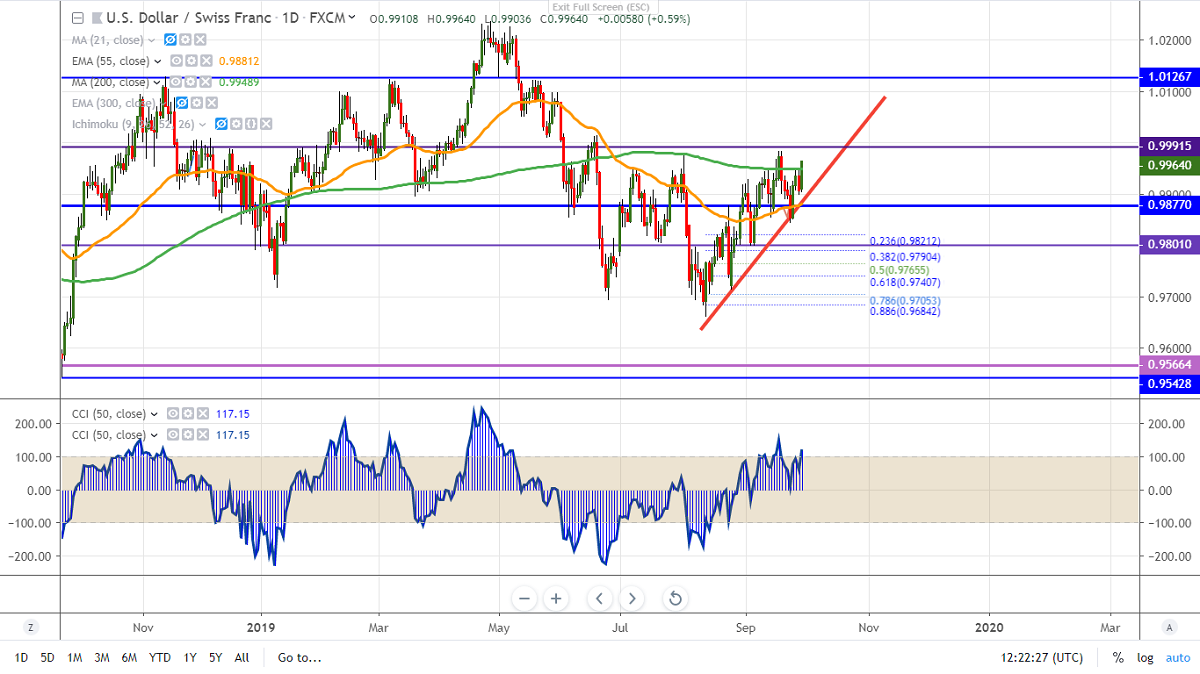1200x674 pixels.
Task: Select the YTD date range
Action: (x=160, y=658)
